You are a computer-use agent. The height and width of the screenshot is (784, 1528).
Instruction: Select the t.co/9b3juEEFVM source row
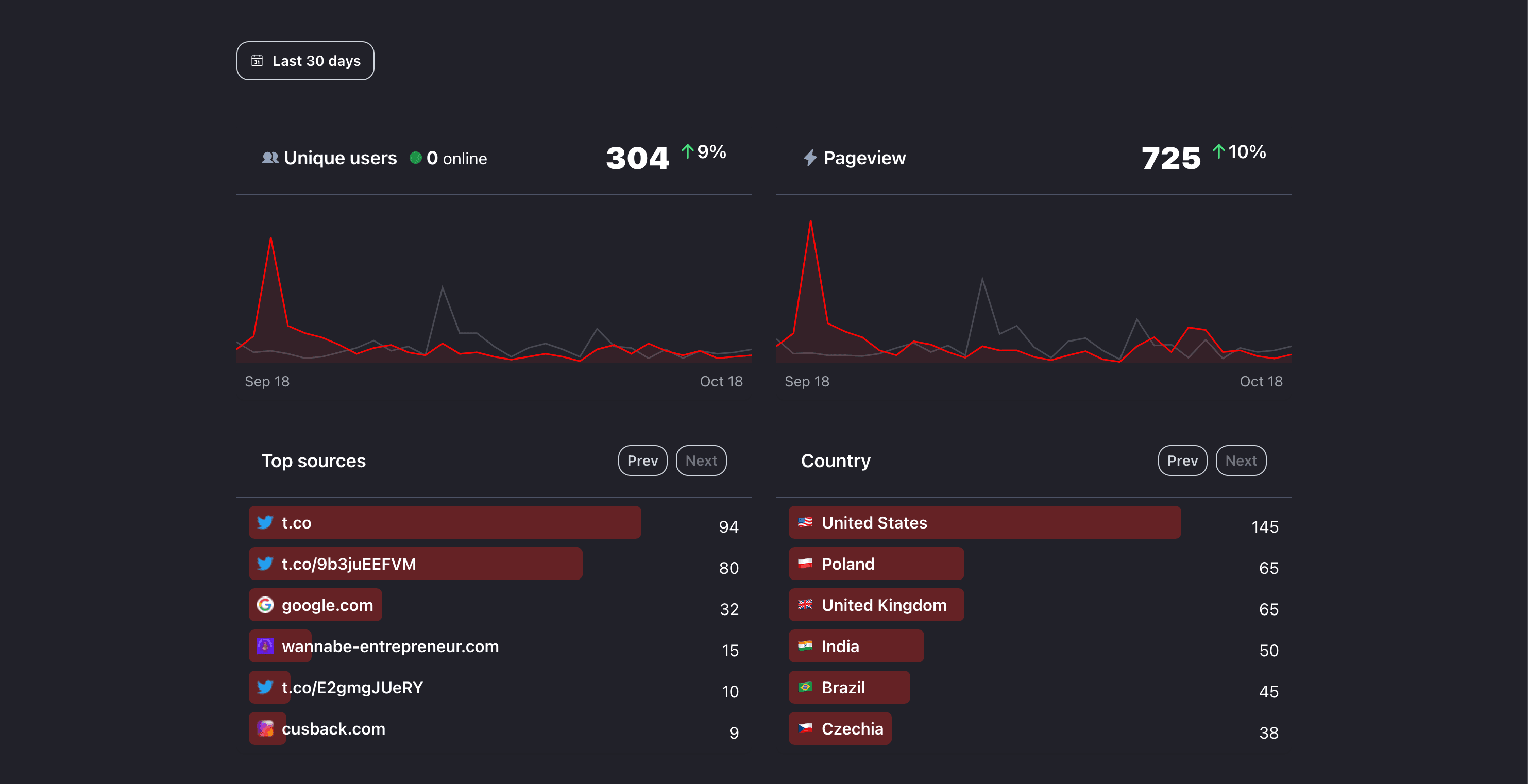point(415,564)
